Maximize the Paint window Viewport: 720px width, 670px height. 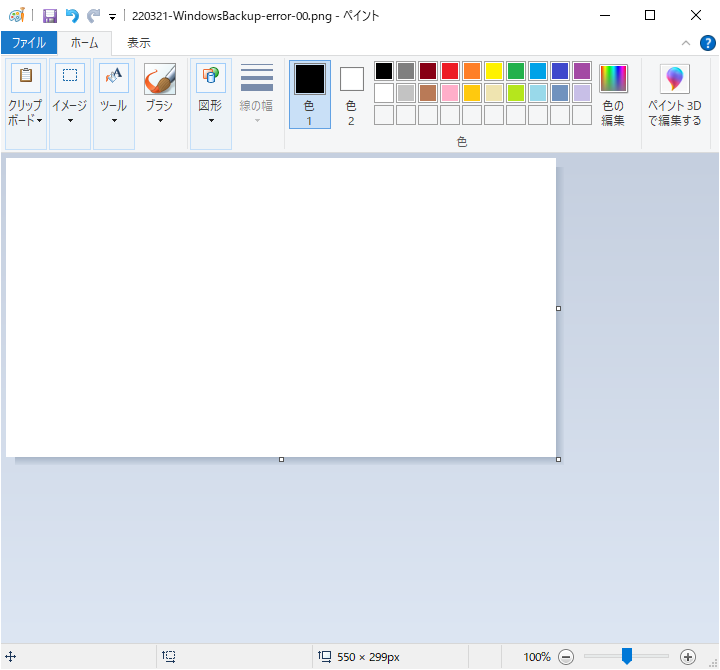(650, 16)
